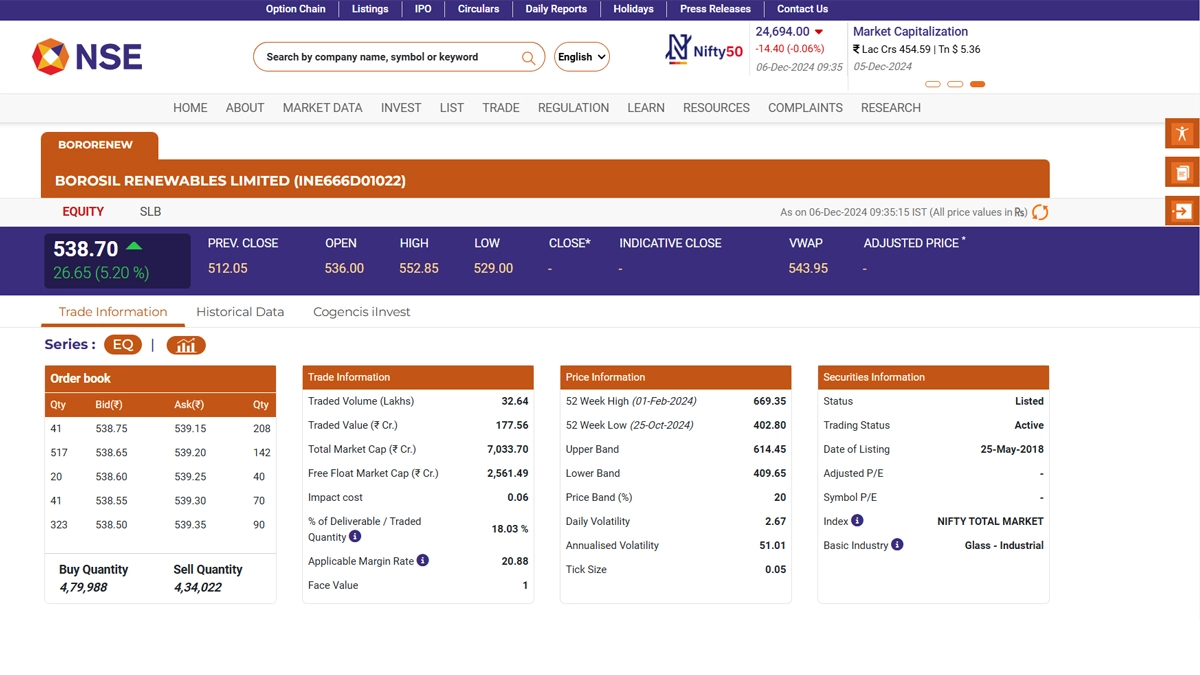Click the company search input field

pyautogui.click(x=385, y=57)
